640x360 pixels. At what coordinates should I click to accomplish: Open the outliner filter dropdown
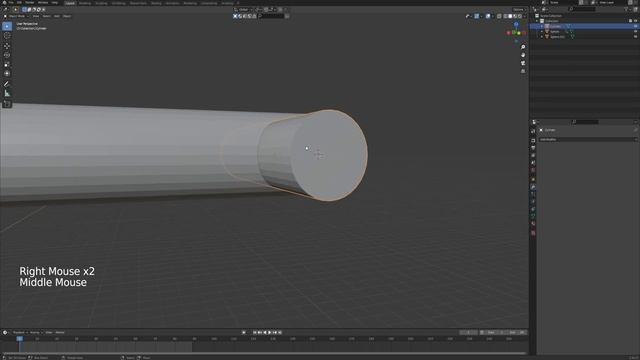627,9
